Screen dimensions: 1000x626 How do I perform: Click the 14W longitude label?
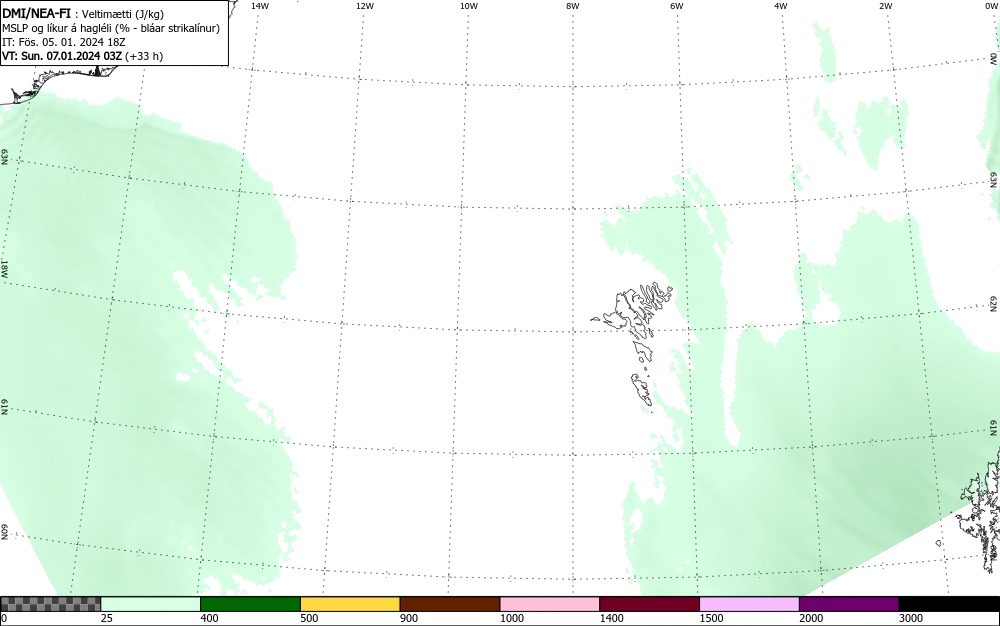pos(260,6)
